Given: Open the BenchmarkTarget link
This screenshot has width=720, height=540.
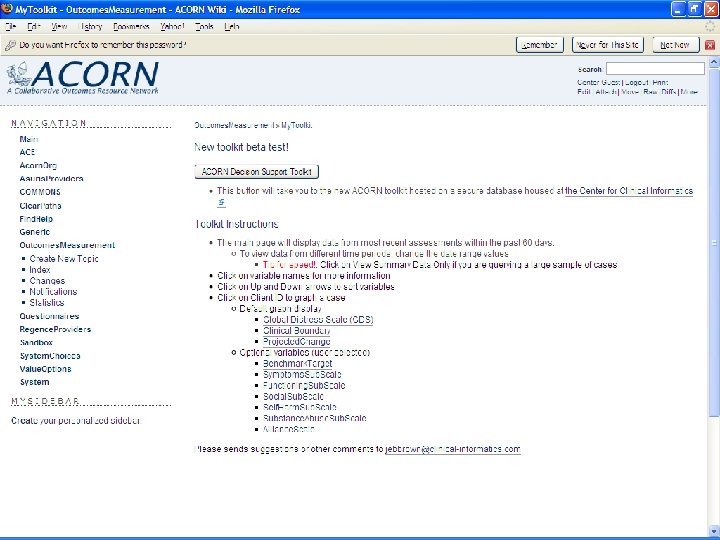Looking at the screenshot, I should (297, 364).
